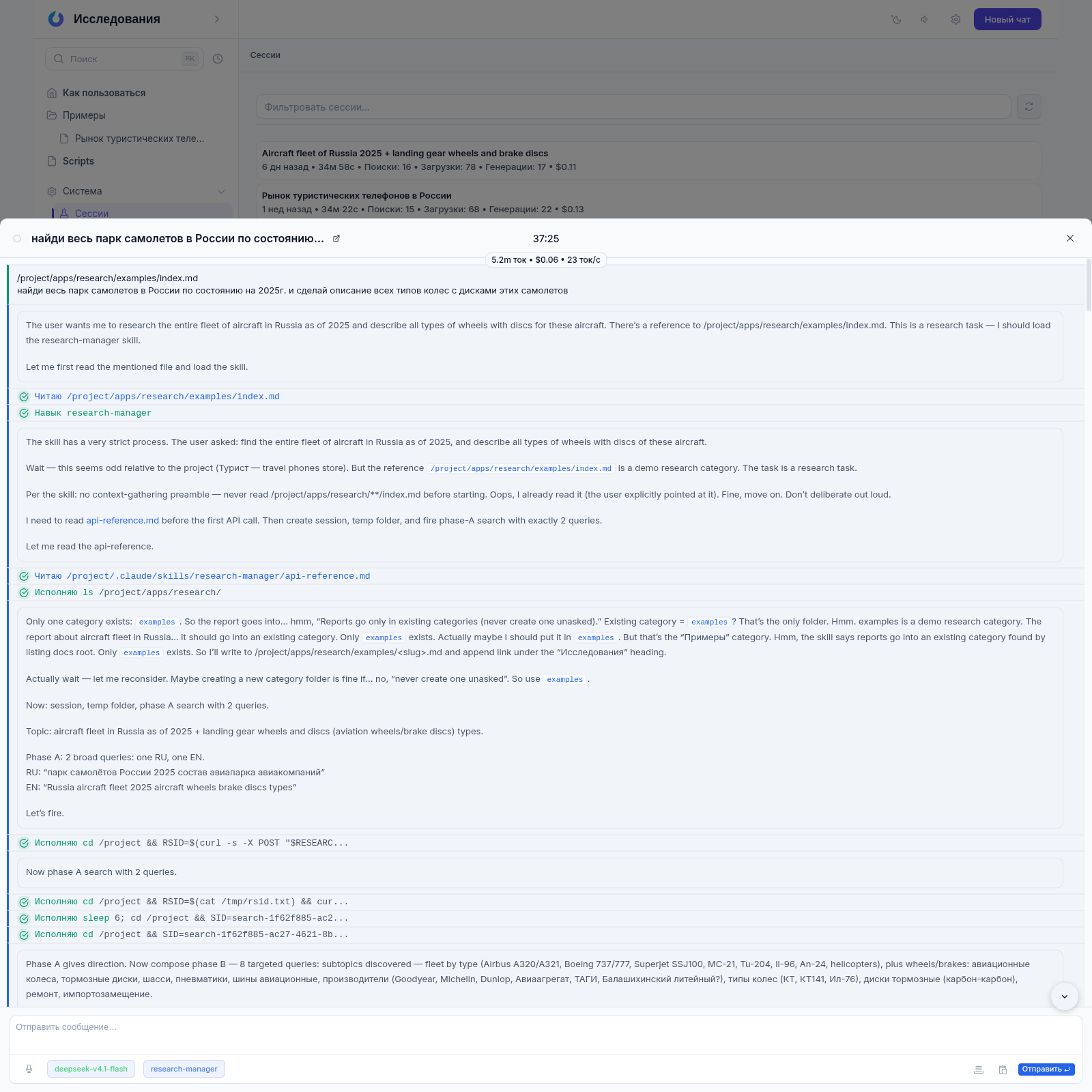The image size is (1092, 1092).
Task: Open the Scripts sidebar item
Action: tap(78, 161)
